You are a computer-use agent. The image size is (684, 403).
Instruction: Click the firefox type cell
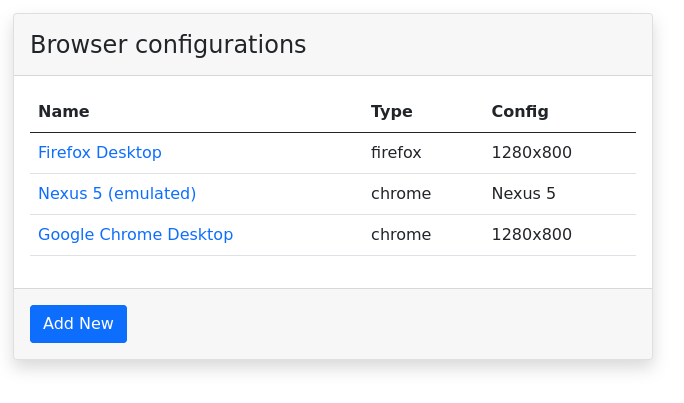pos(396,153)
